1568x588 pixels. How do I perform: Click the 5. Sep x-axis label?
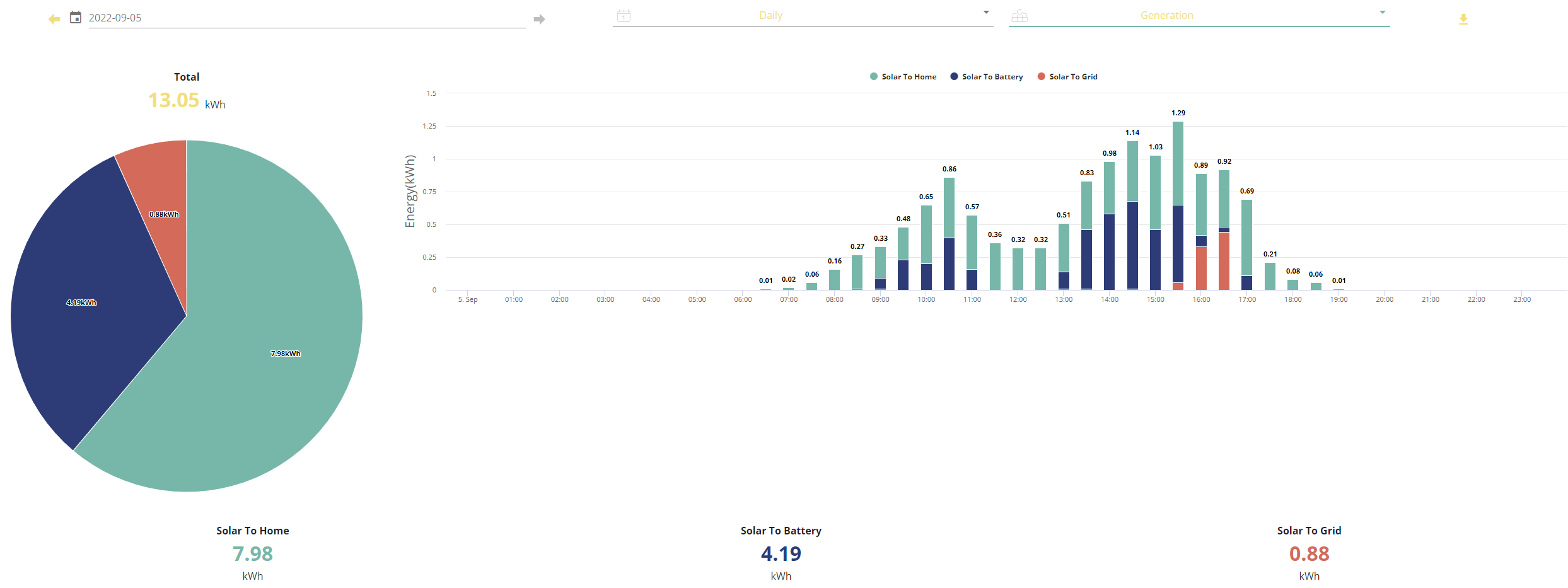click(x=468, y=299)
